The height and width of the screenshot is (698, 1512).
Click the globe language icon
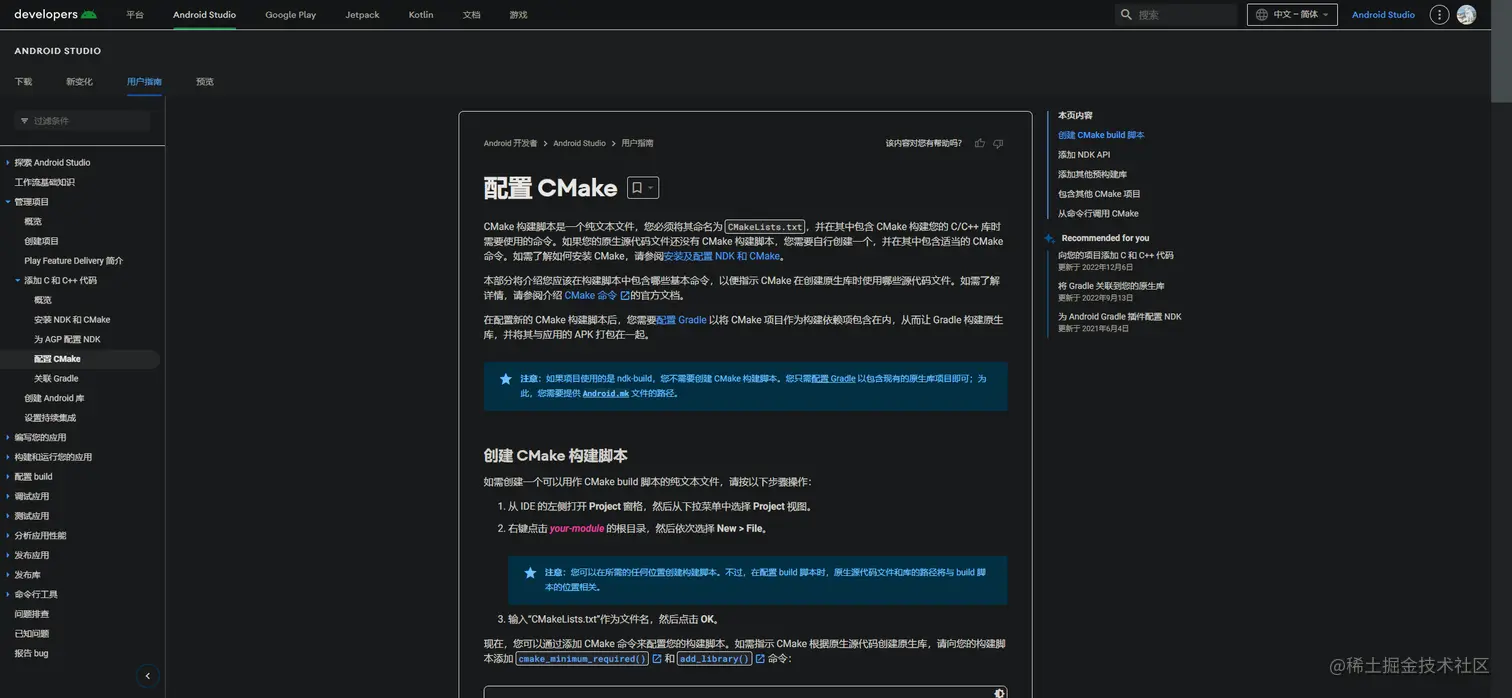coord(1262,15)
